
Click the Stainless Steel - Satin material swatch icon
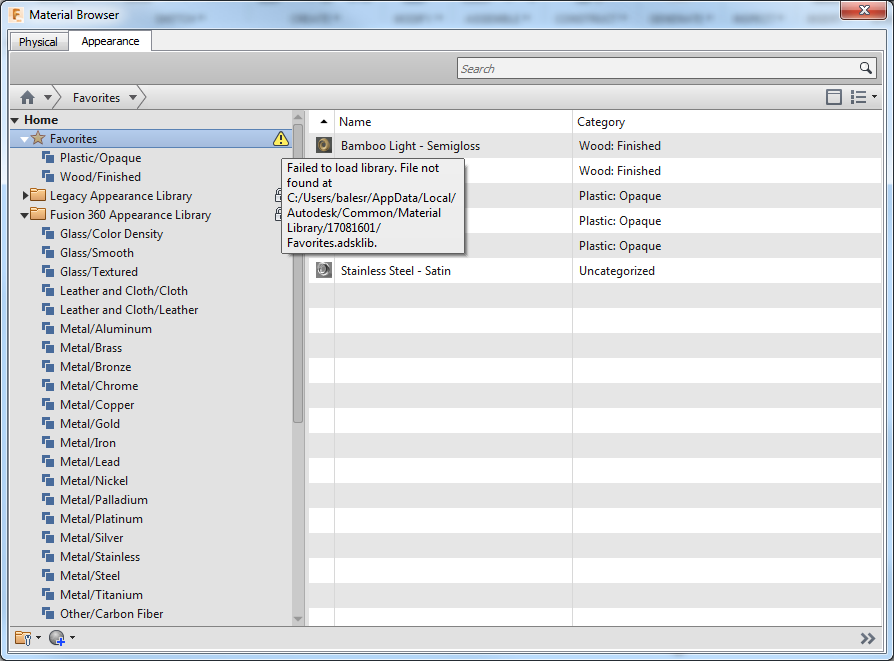coord(322,270)
